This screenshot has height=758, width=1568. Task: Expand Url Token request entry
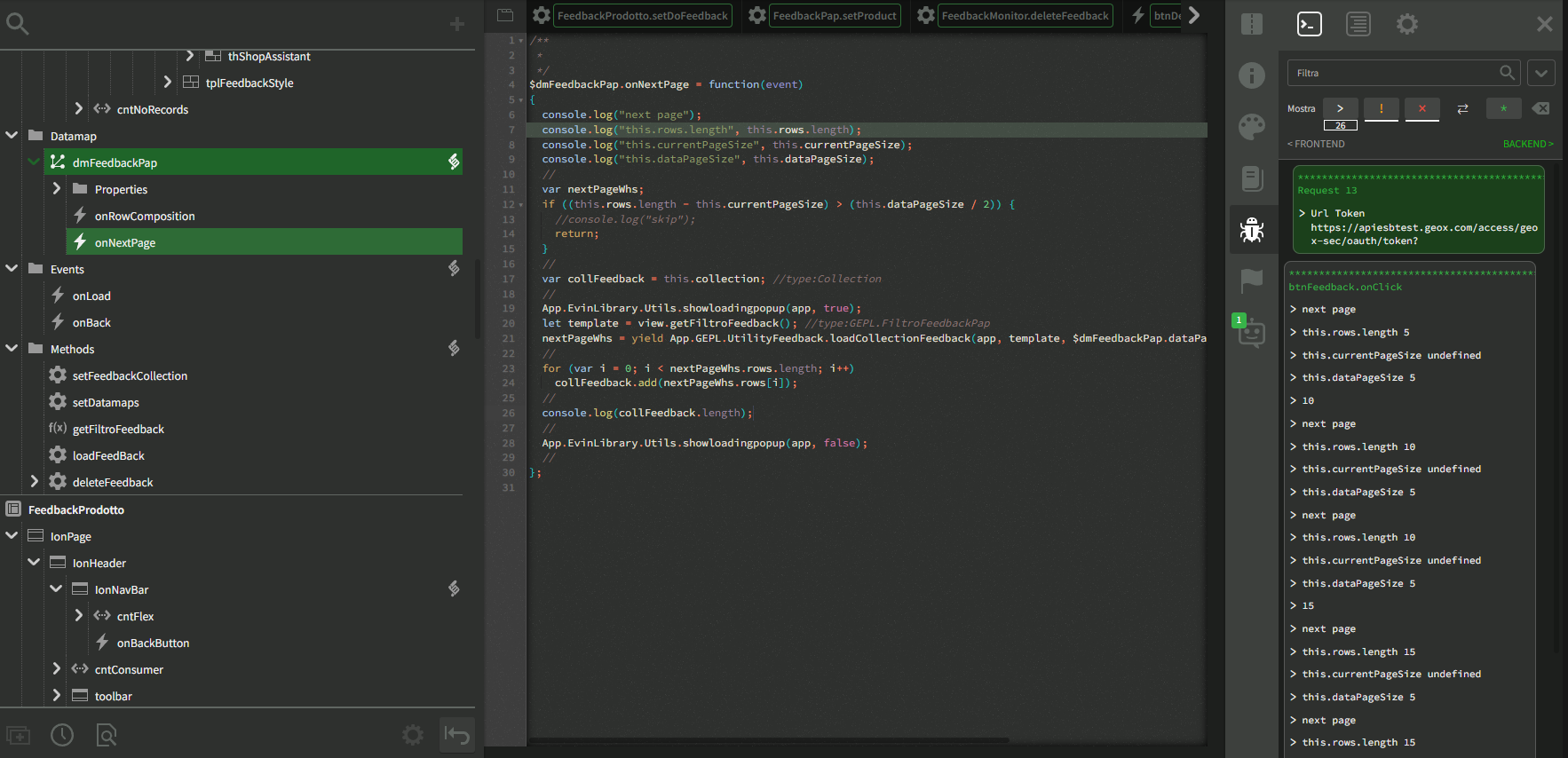[x=1302, y=213]
